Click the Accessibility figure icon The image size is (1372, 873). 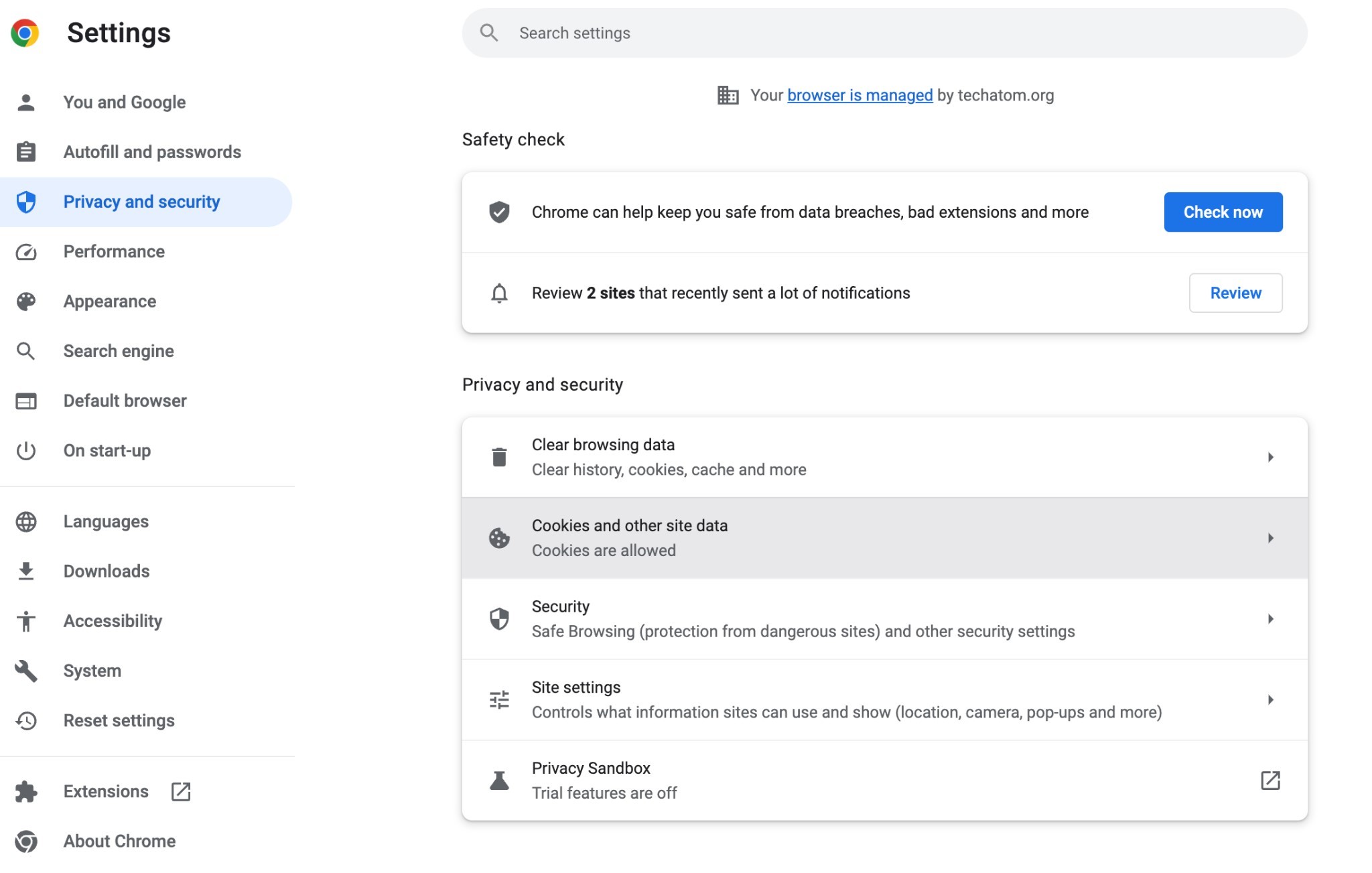pos(26,621)
